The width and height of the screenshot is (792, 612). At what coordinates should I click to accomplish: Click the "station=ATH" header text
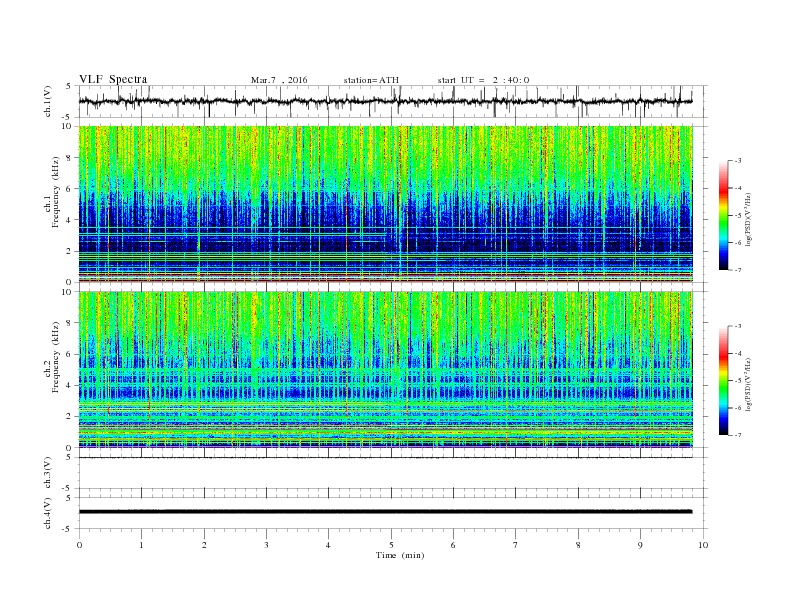371,80
